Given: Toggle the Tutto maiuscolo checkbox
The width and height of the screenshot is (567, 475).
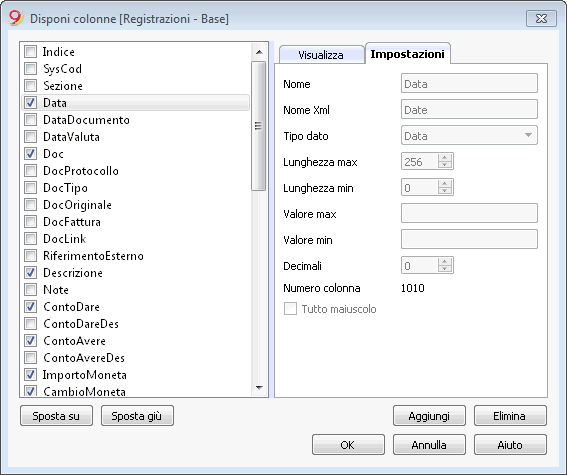Looking at the screenshot, I should pyautogui.click(x=290, y=309).
